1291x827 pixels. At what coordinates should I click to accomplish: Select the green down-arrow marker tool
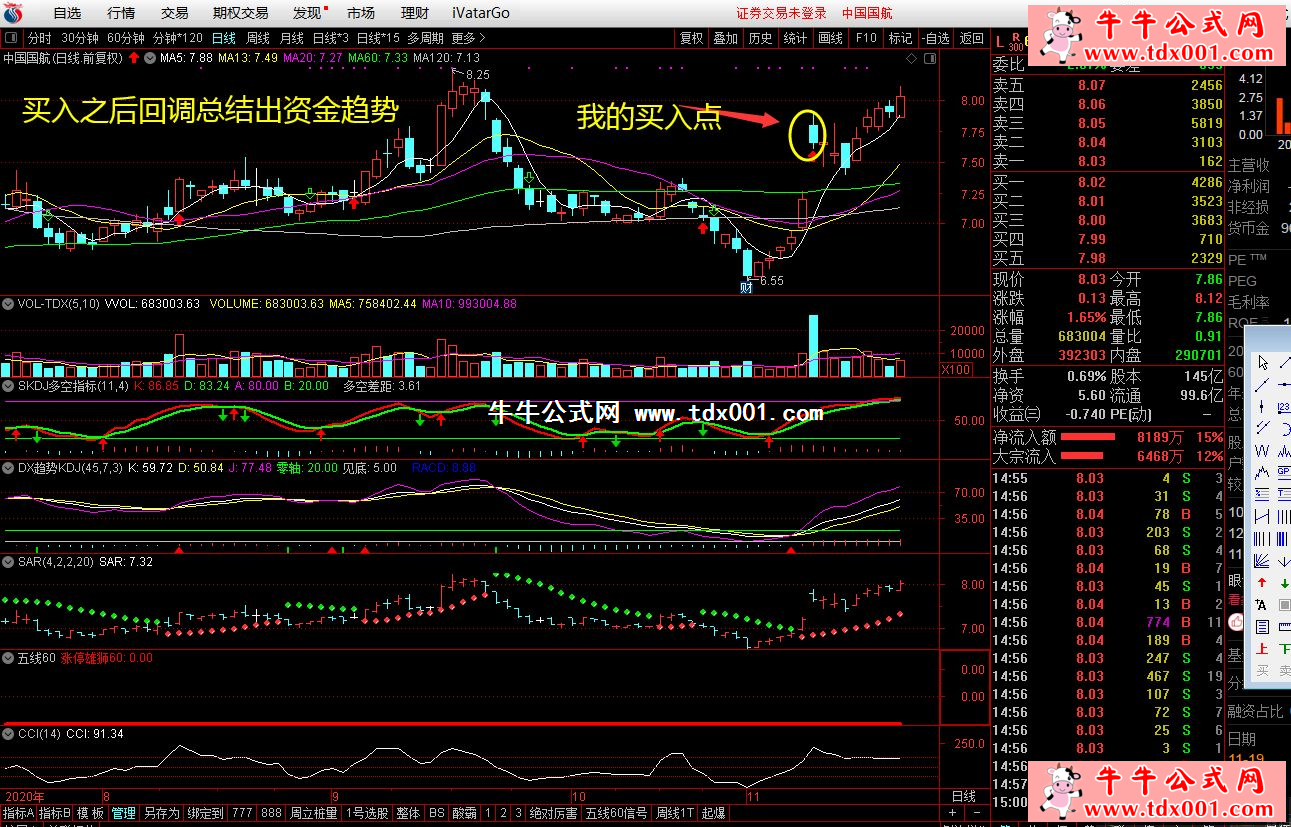(x=1284, y=583)
